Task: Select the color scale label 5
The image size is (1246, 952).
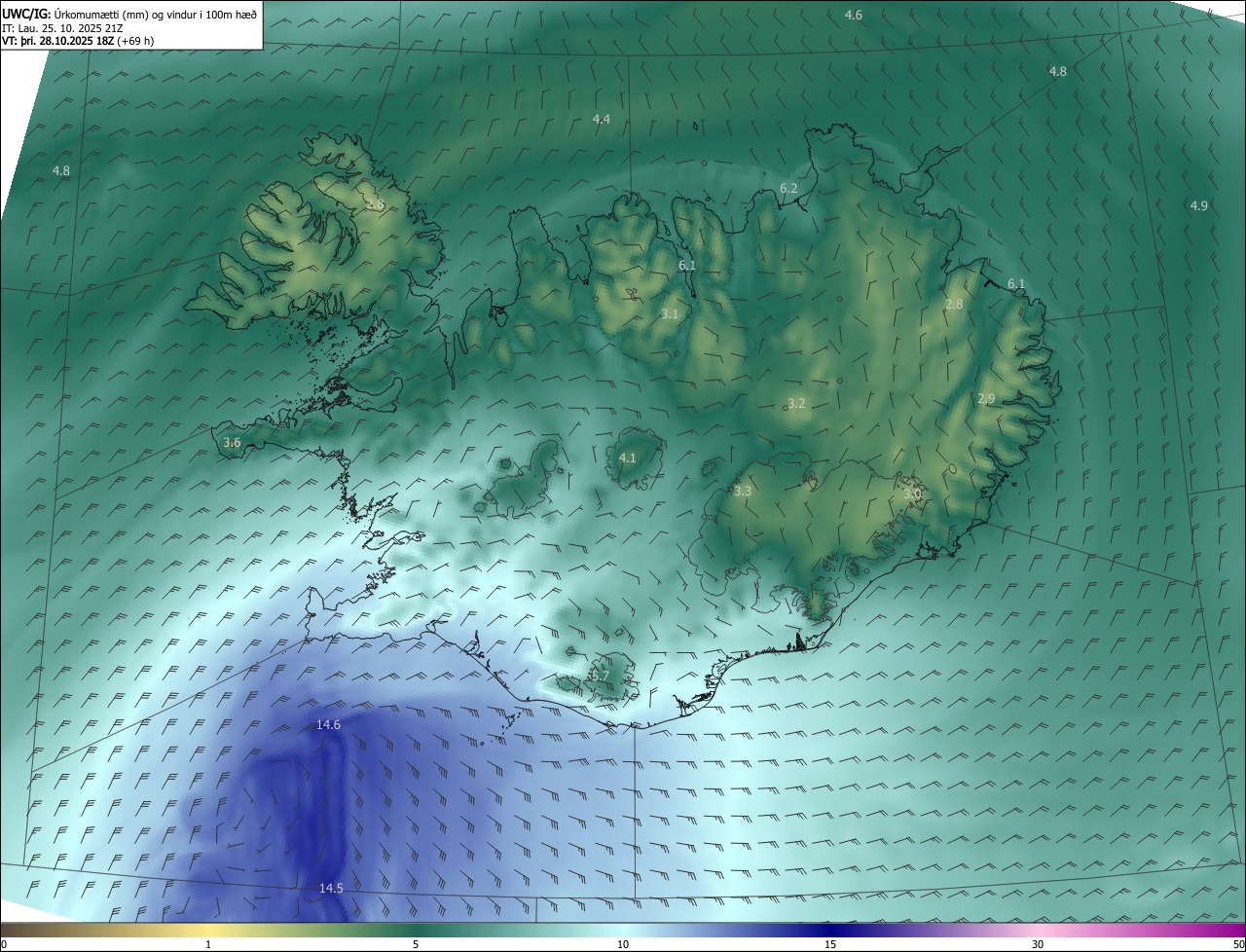Action: [416, 944]
